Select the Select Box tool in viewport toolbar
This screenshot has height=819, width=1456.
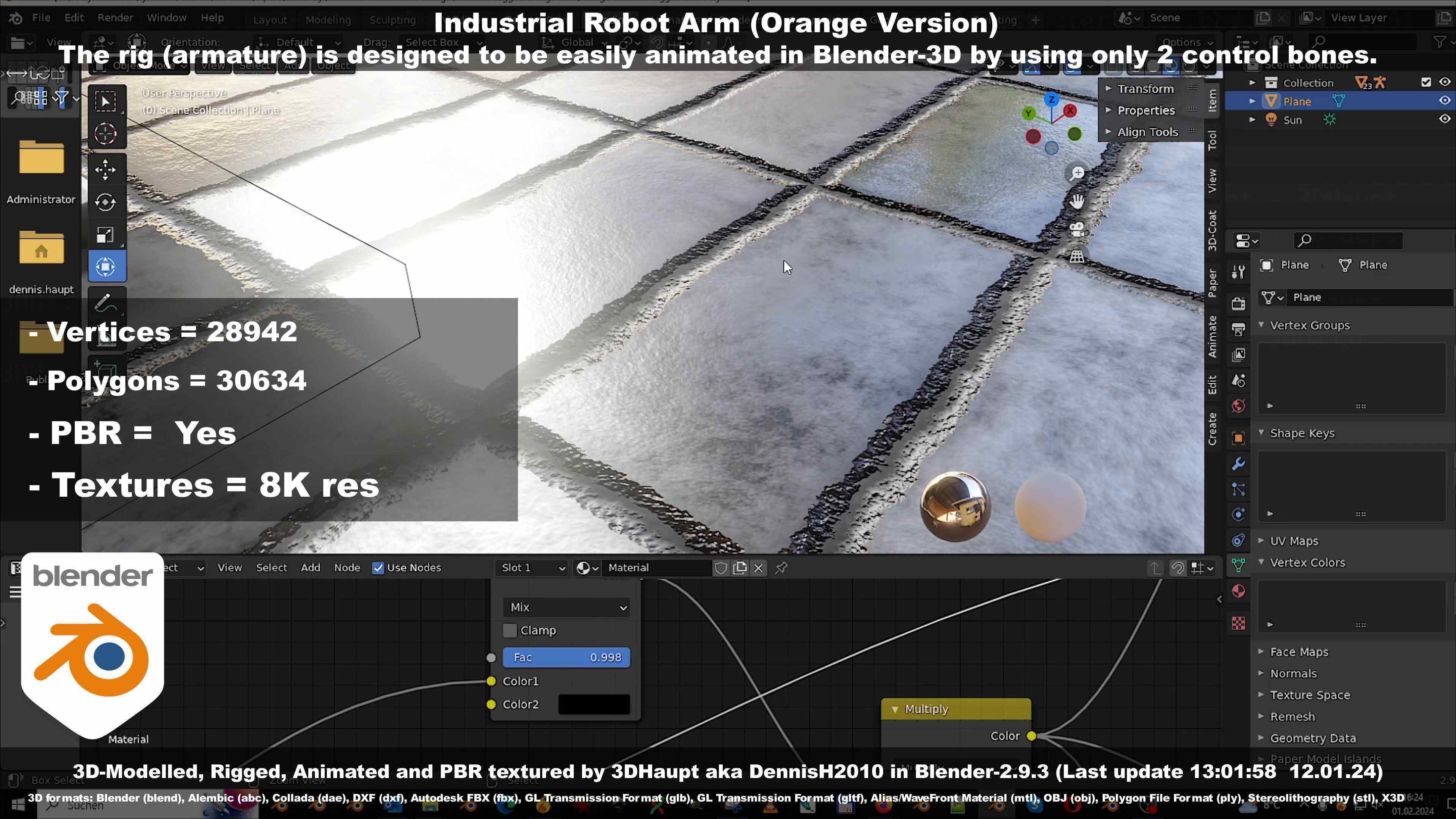coord(106,102)
